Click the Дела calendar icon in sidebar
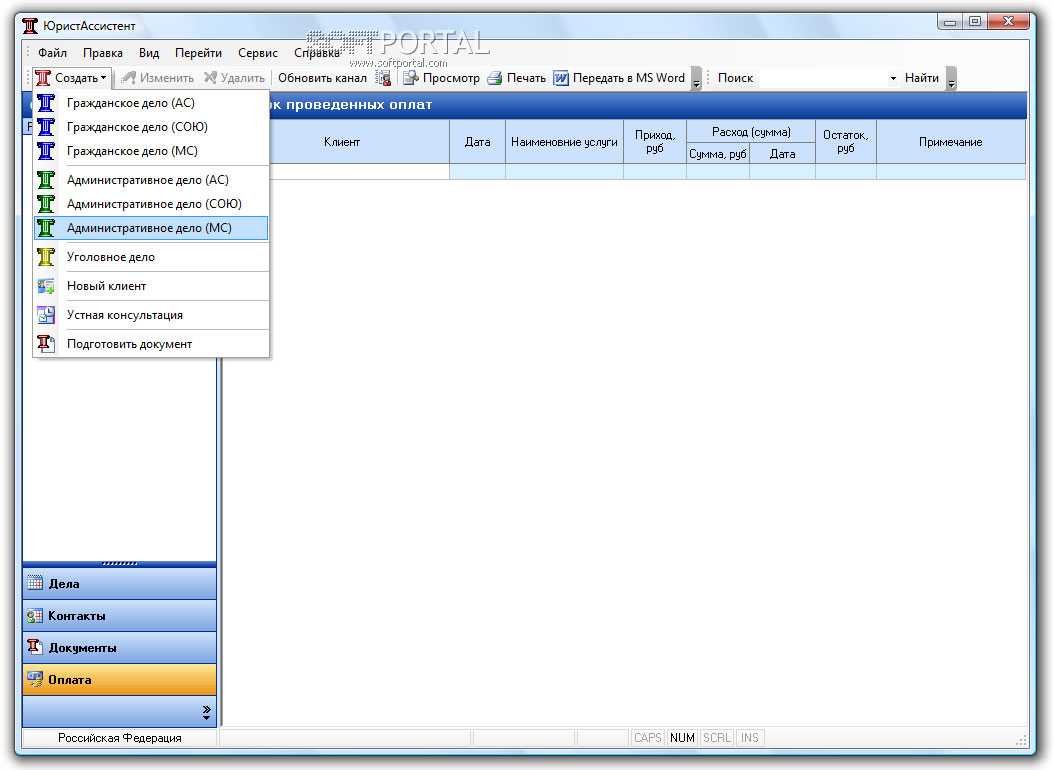This screenshot has height=770, width=1054. tap(35, 583)
